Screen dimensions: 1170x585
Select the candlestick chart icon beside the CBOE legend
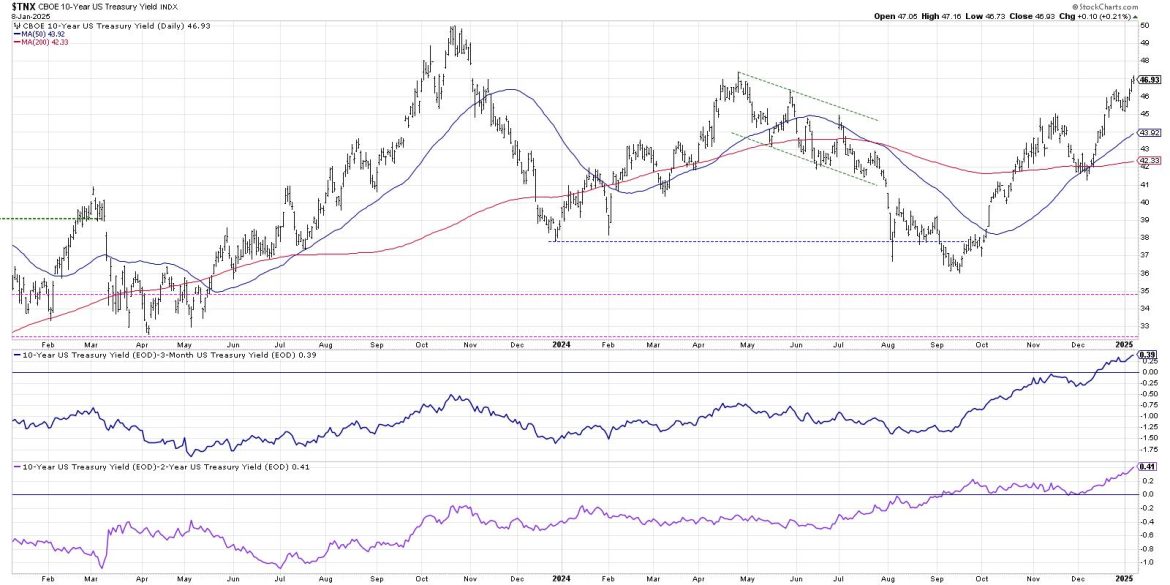coord(17,25)
